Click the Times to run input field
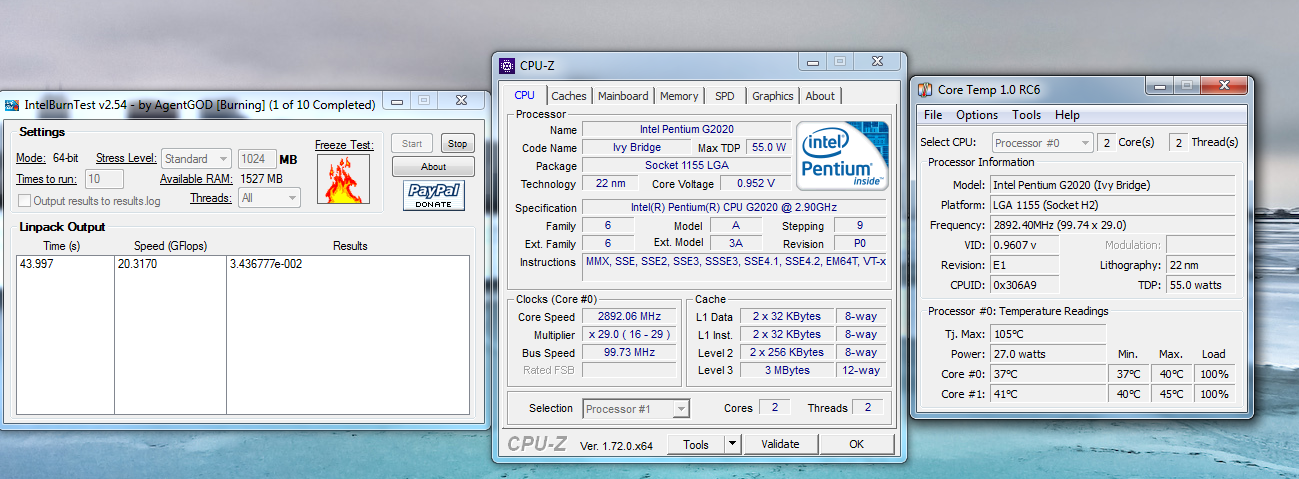1299x479 pixels. point(105,179)
